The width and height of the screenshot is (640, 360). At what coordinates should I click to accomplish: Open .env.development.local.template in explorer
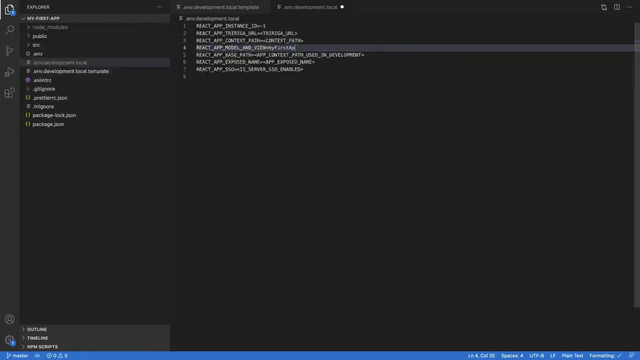click(71, 71)
